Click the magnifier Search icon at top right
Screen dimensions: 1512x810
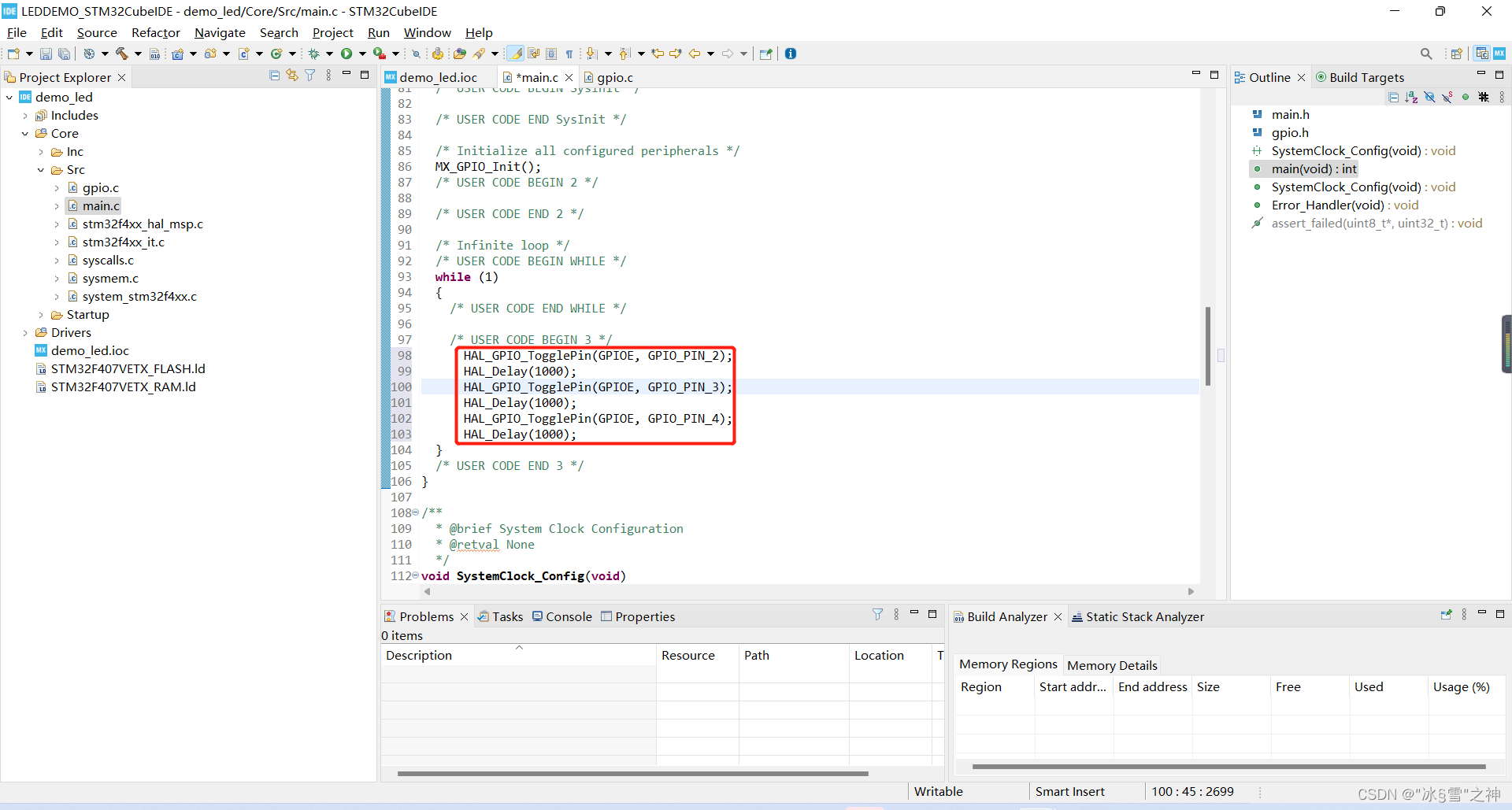pyautogui.click(x=1426, y=54)
